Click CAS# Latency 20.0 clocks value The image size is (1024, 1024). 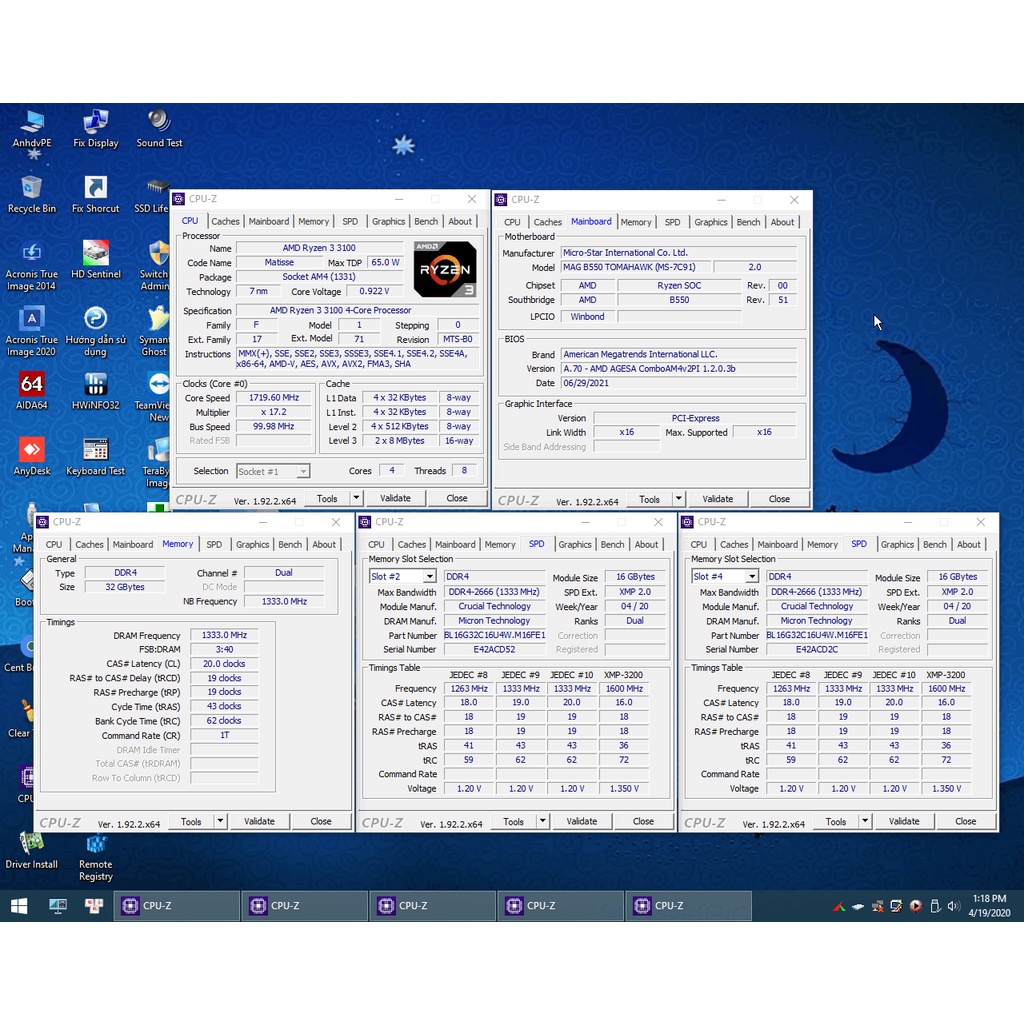tap(225, 664)
